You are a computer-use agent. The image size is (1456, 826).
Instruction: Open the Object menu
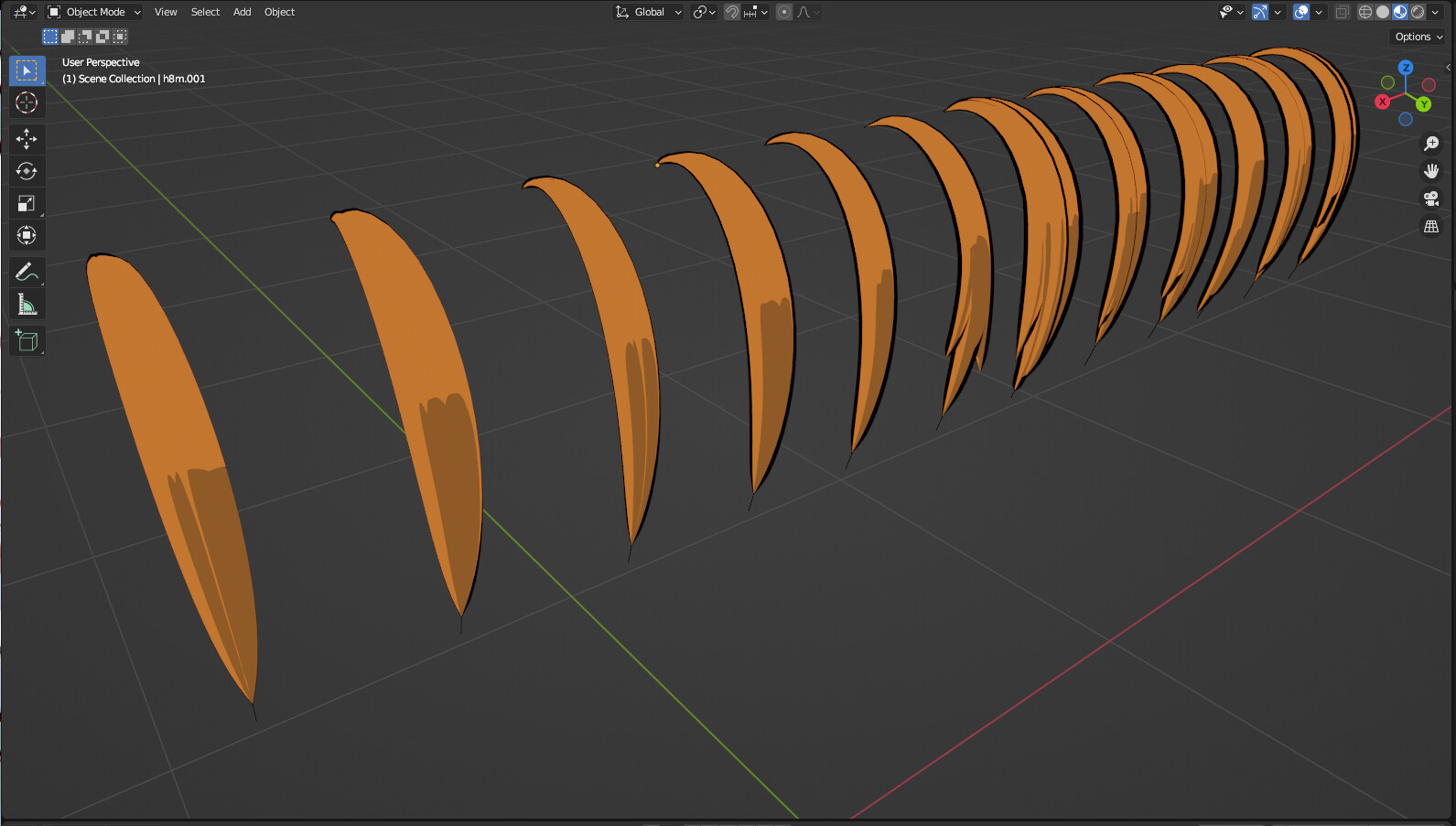pyautogui.click(x=279, y=12)
